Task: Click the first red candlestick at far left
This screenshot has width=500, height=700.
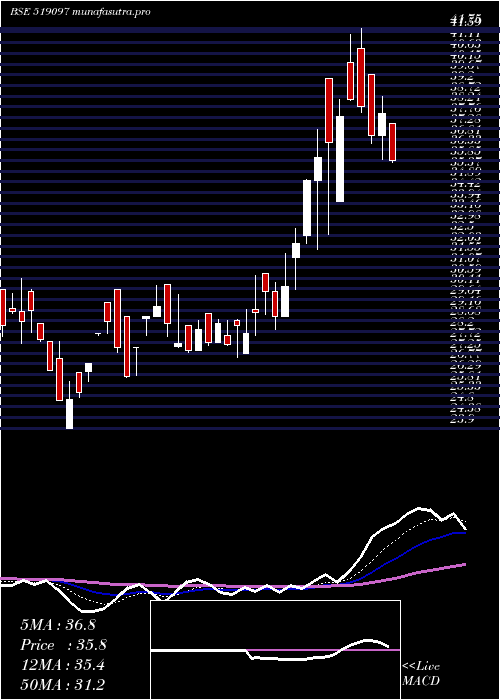Action: tap(3, 307)
